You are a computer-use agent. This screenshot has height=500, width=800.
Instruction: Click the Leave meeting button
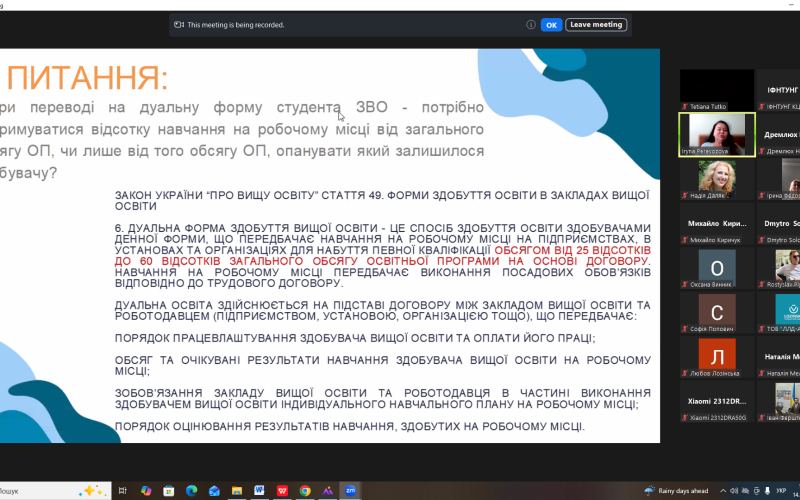596,24
